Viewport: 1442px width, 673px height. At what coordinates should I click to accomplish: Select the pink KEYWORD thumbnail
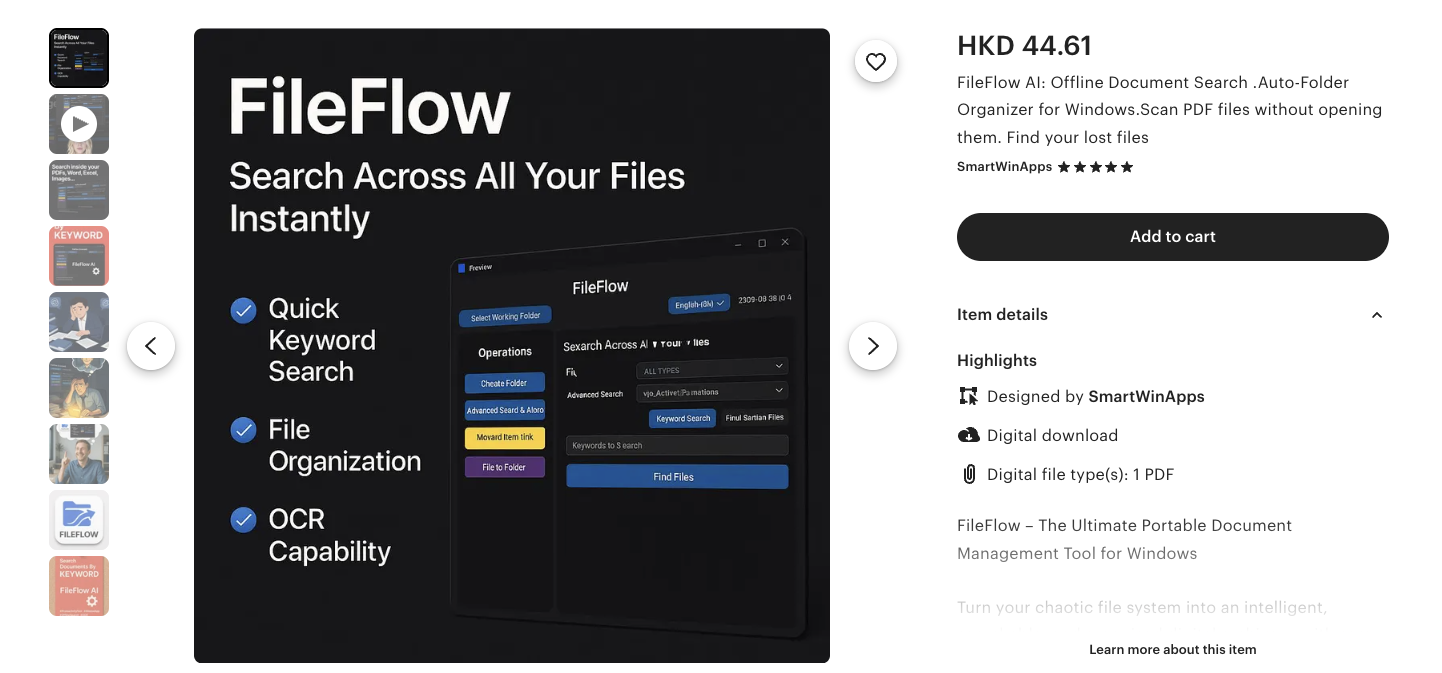(79, 256)
